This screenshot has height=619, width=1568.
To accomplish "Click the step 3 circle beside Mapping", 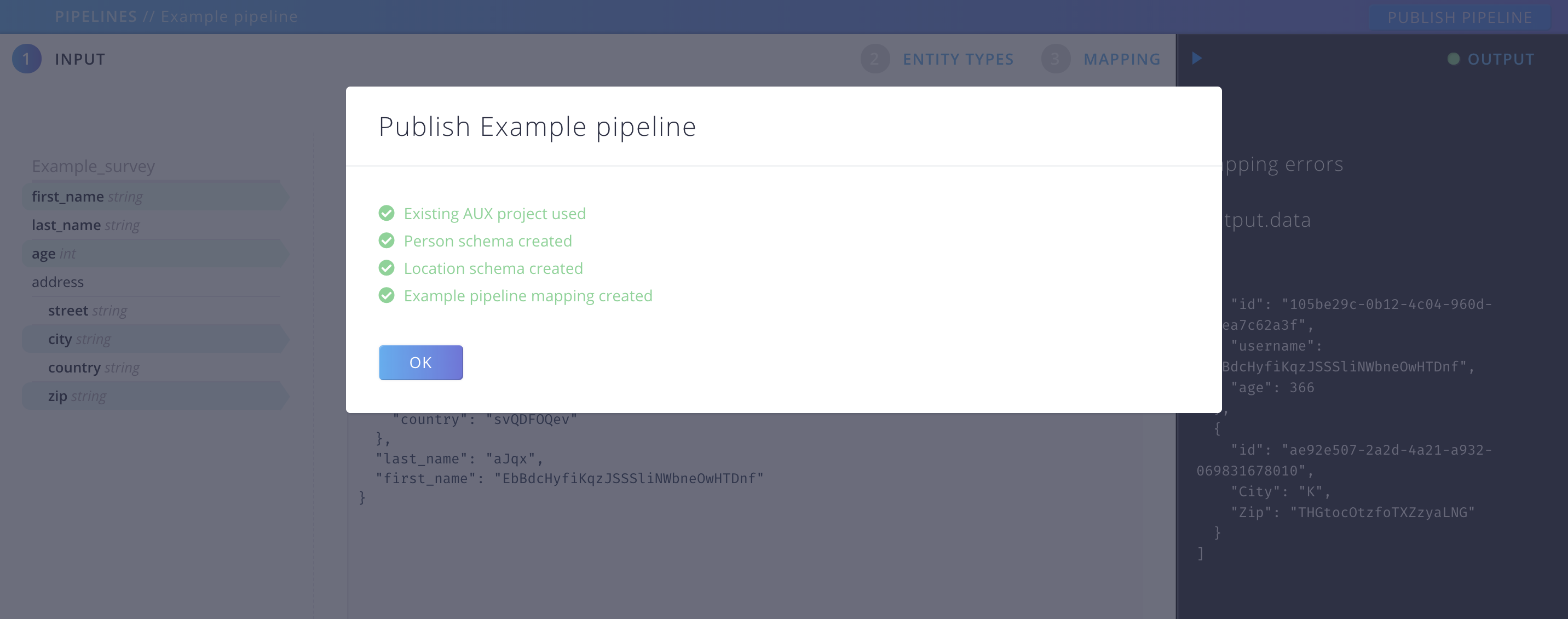I will 1056,59.
